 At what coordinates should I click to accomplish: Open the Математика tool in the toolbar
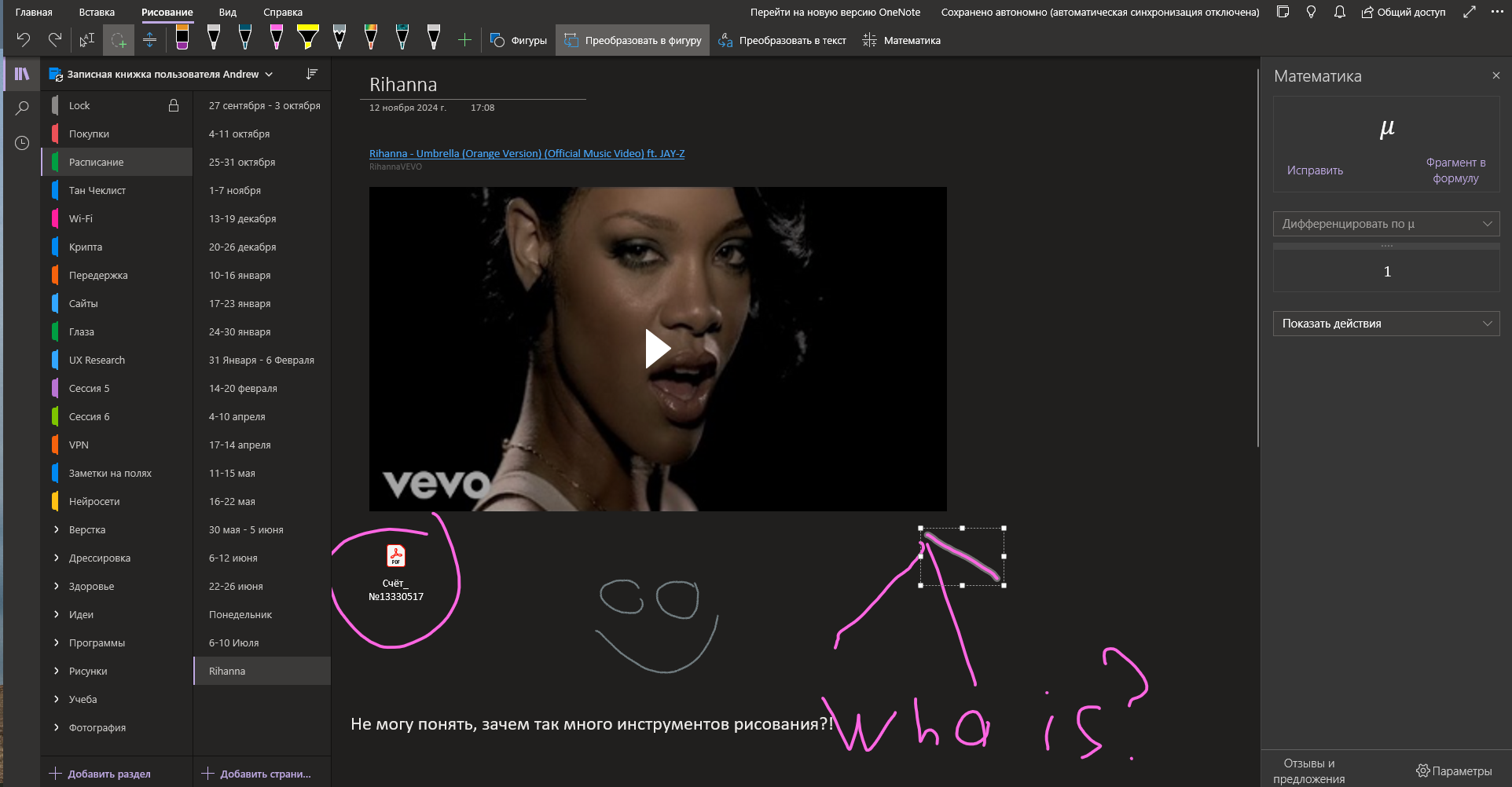[901, 40]
